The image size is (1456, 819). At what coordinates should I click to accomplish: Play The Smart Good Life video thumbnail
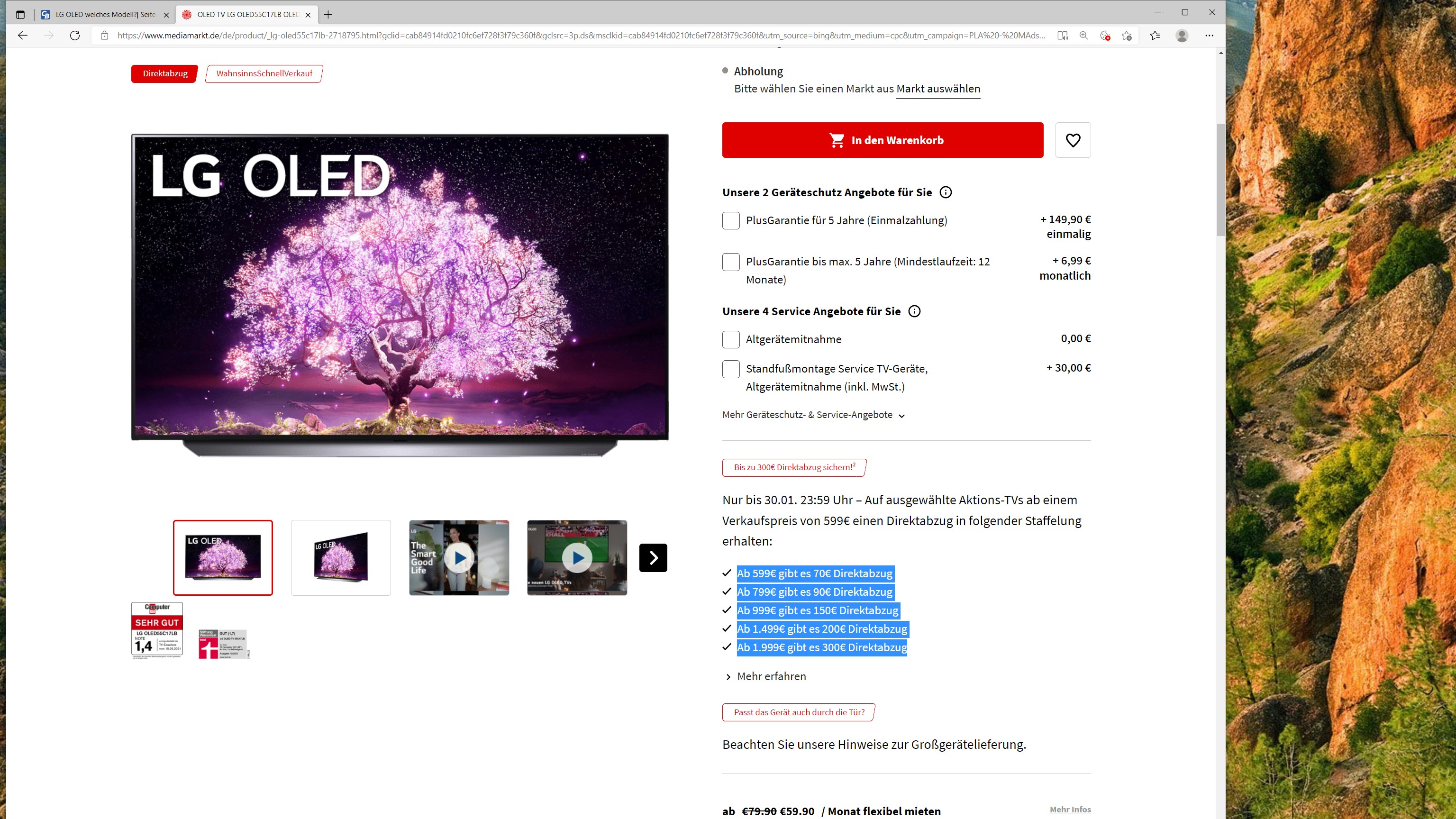tap(459, 558)
